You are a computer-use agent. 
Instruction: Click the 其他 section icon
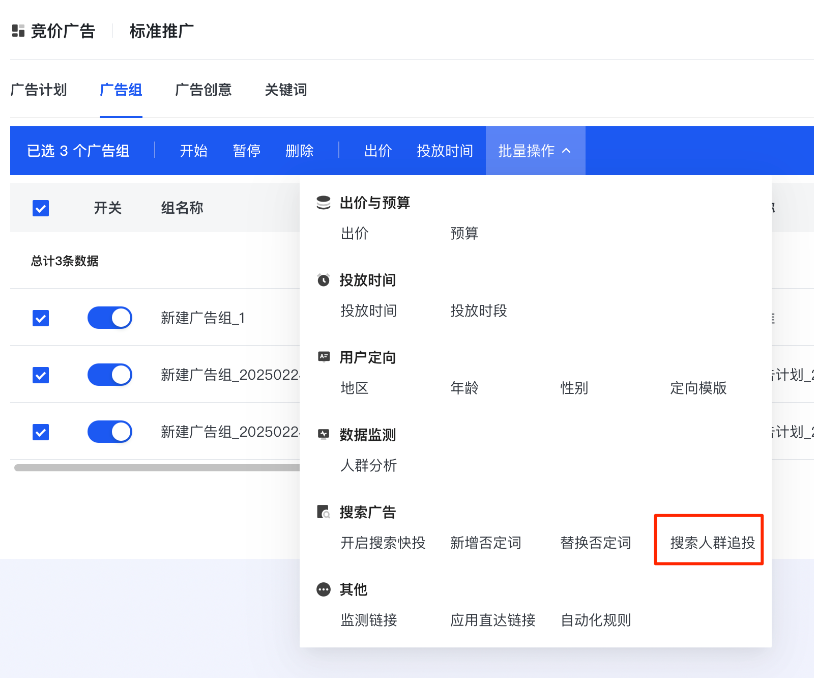[322, 590]
